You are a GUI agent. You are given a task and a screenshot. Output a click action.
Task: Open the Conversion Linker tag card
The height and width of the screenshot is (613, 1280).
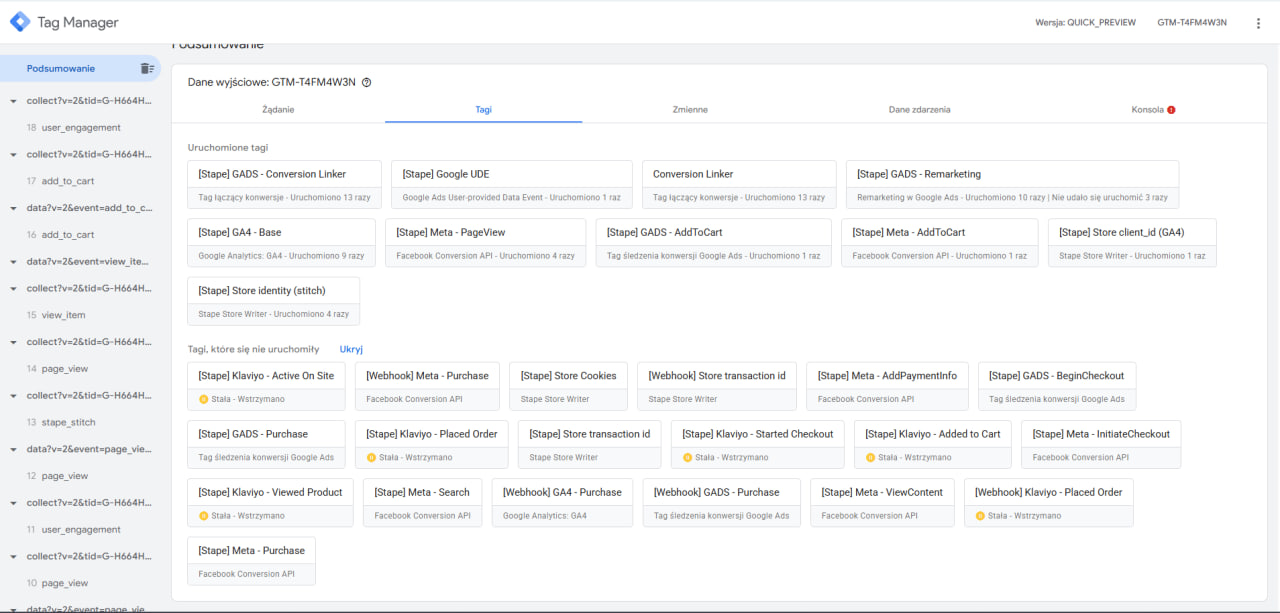(739, 185)
